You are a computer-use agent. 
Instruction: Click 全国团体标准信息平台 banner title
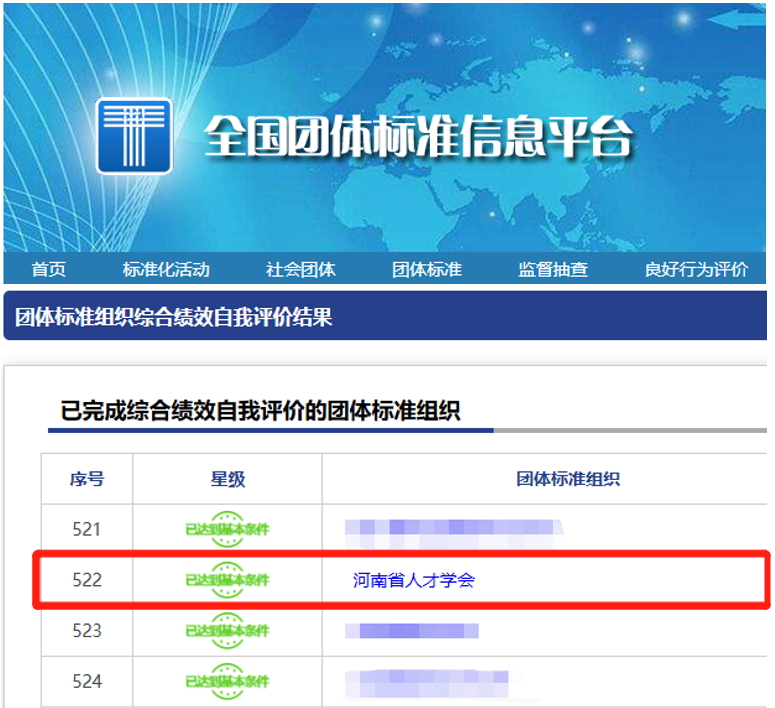[x=418, y=136]
